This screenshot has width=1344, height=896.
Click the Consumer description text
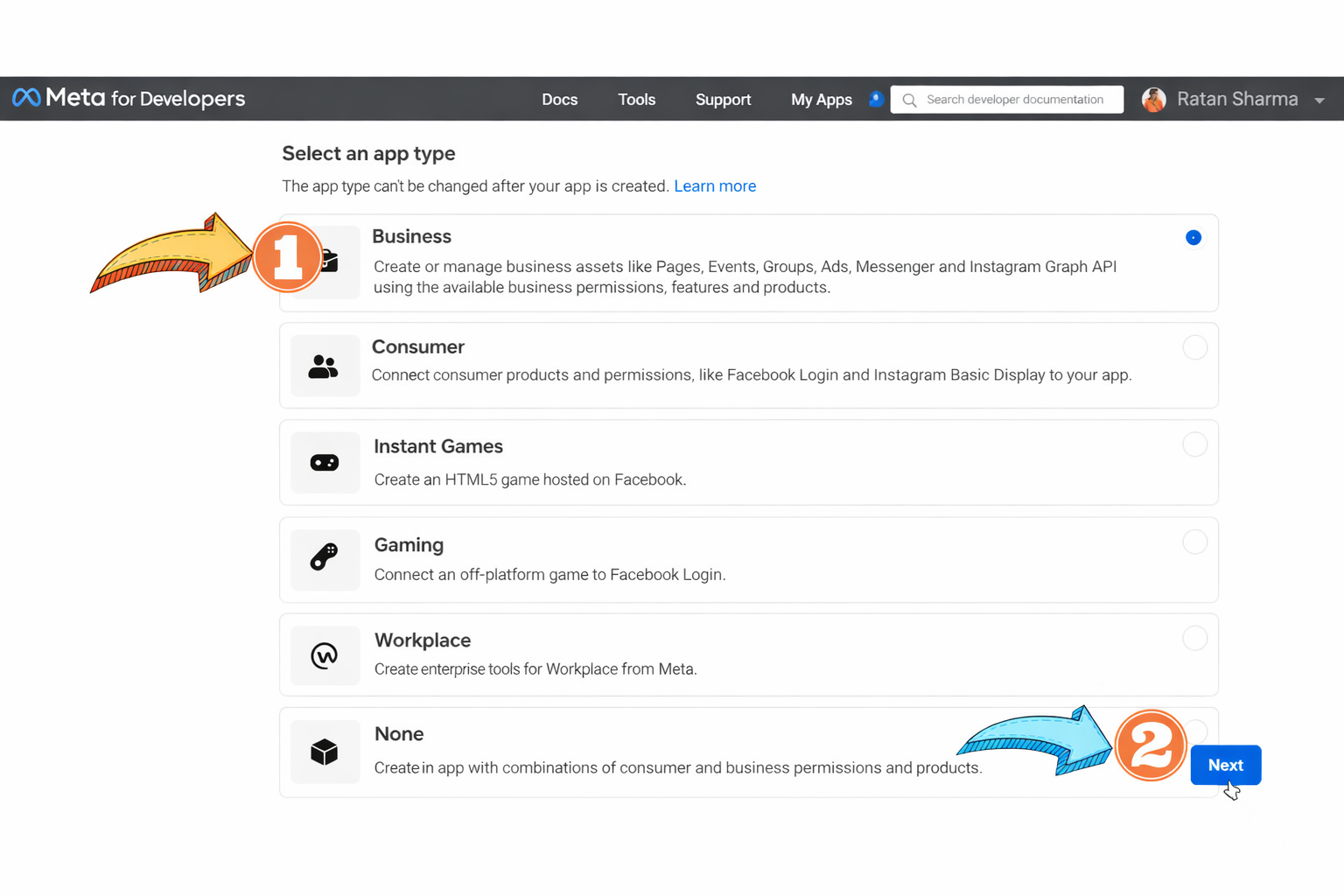(x=752, y=375)
